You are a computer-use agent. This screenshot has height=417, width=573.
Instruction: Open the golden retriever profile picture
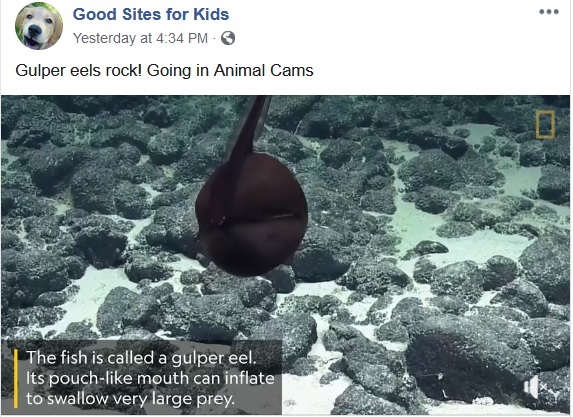39,26
